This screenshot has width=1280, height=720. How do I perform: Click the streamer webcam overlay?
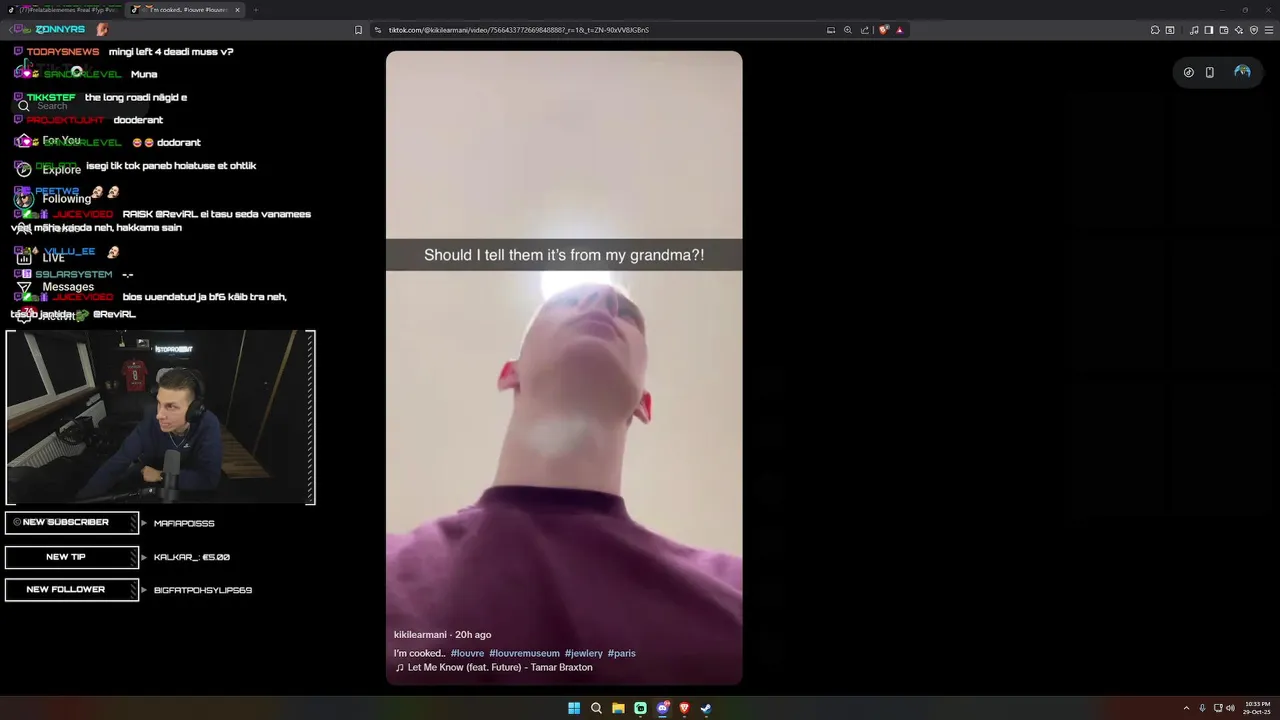pyautogui.click(x=160, y=417)
